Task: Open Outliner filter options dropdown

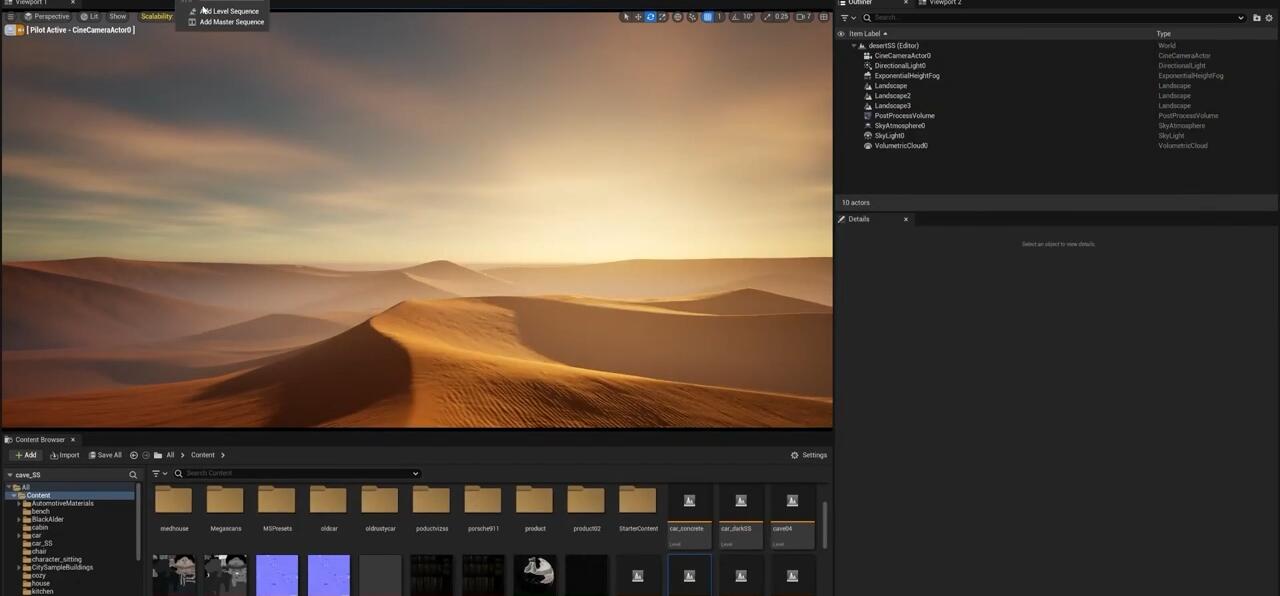Action: [848, 18]
